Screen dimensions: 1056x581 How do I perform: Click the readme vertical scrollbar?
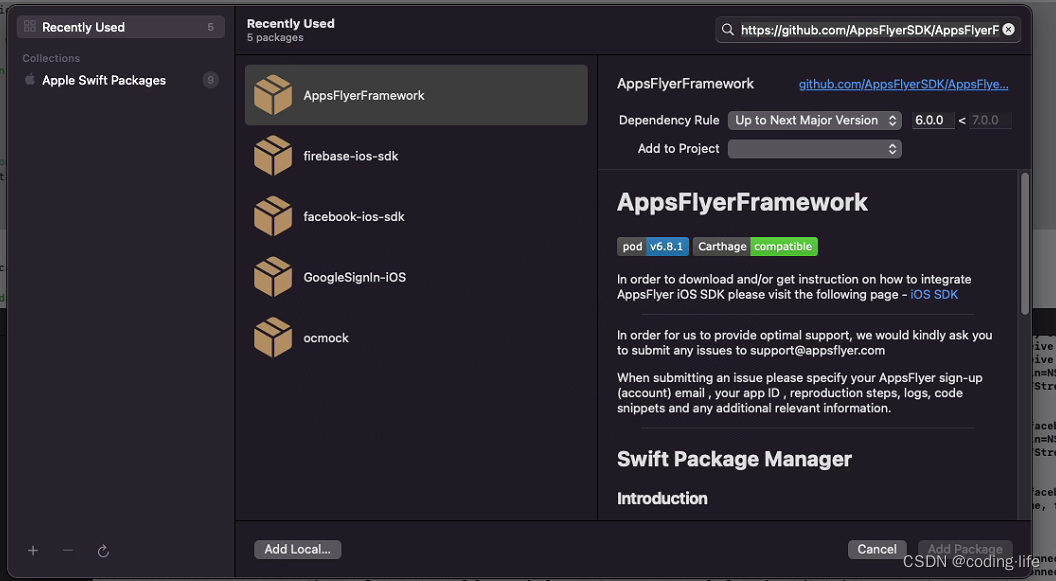pos(1024,244)
